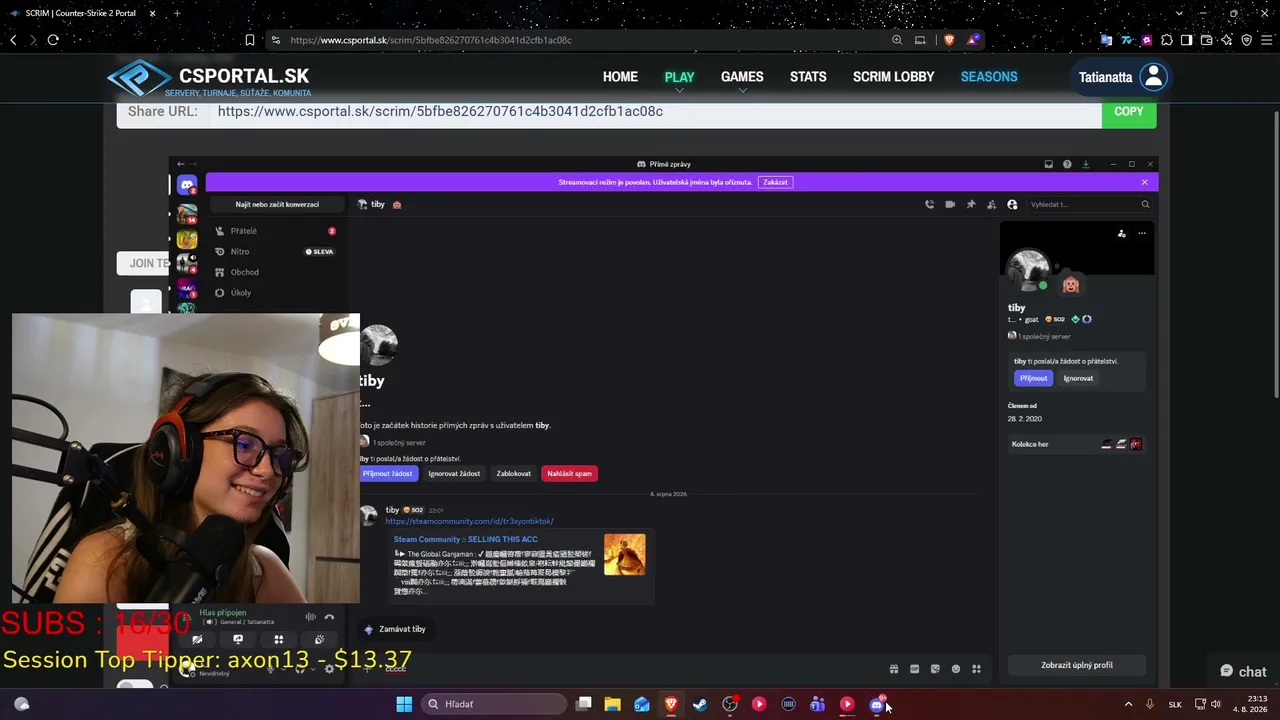Open Brave Shields lion icon

[x=949, y=40]
